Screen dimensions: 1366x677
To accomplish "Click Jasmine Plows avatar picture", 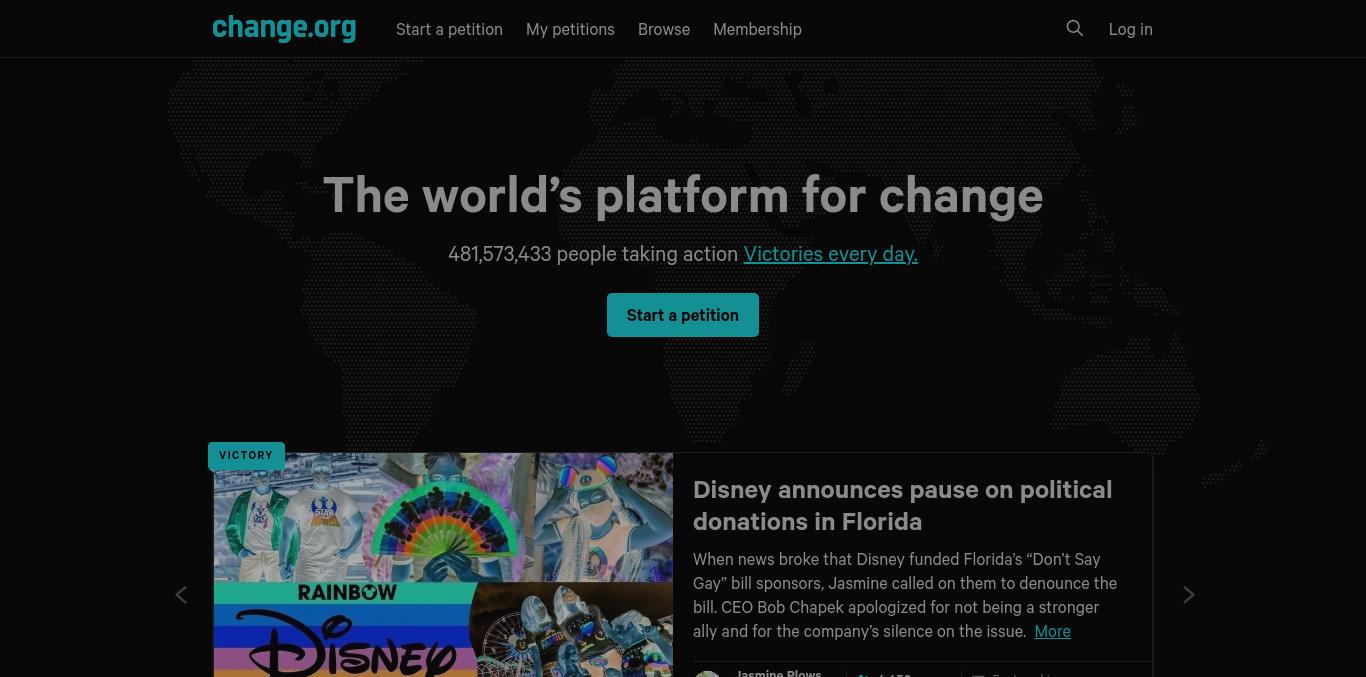I will point(707,674).
